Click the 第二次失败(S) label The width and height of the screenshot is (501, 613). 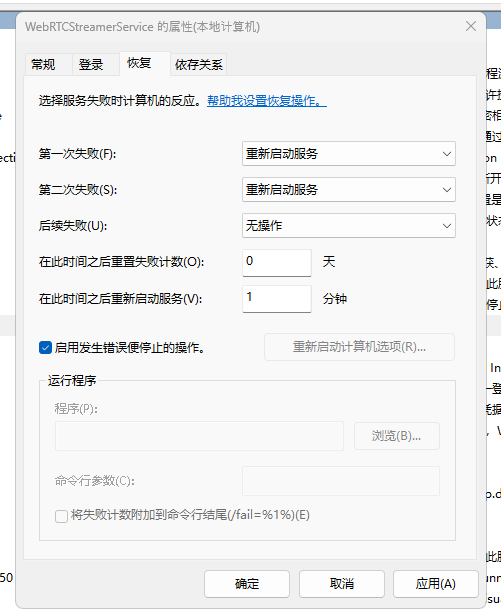[x=78, y=190]
